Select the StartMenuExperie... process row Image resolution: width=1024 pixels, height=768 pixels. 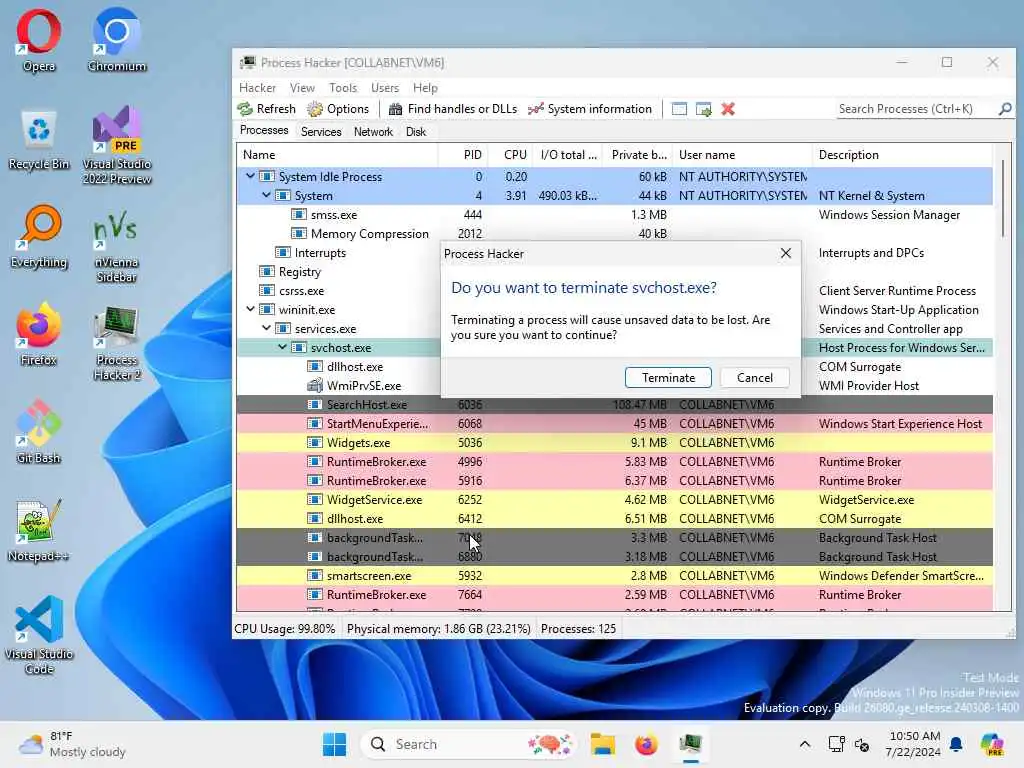point(615,423)
